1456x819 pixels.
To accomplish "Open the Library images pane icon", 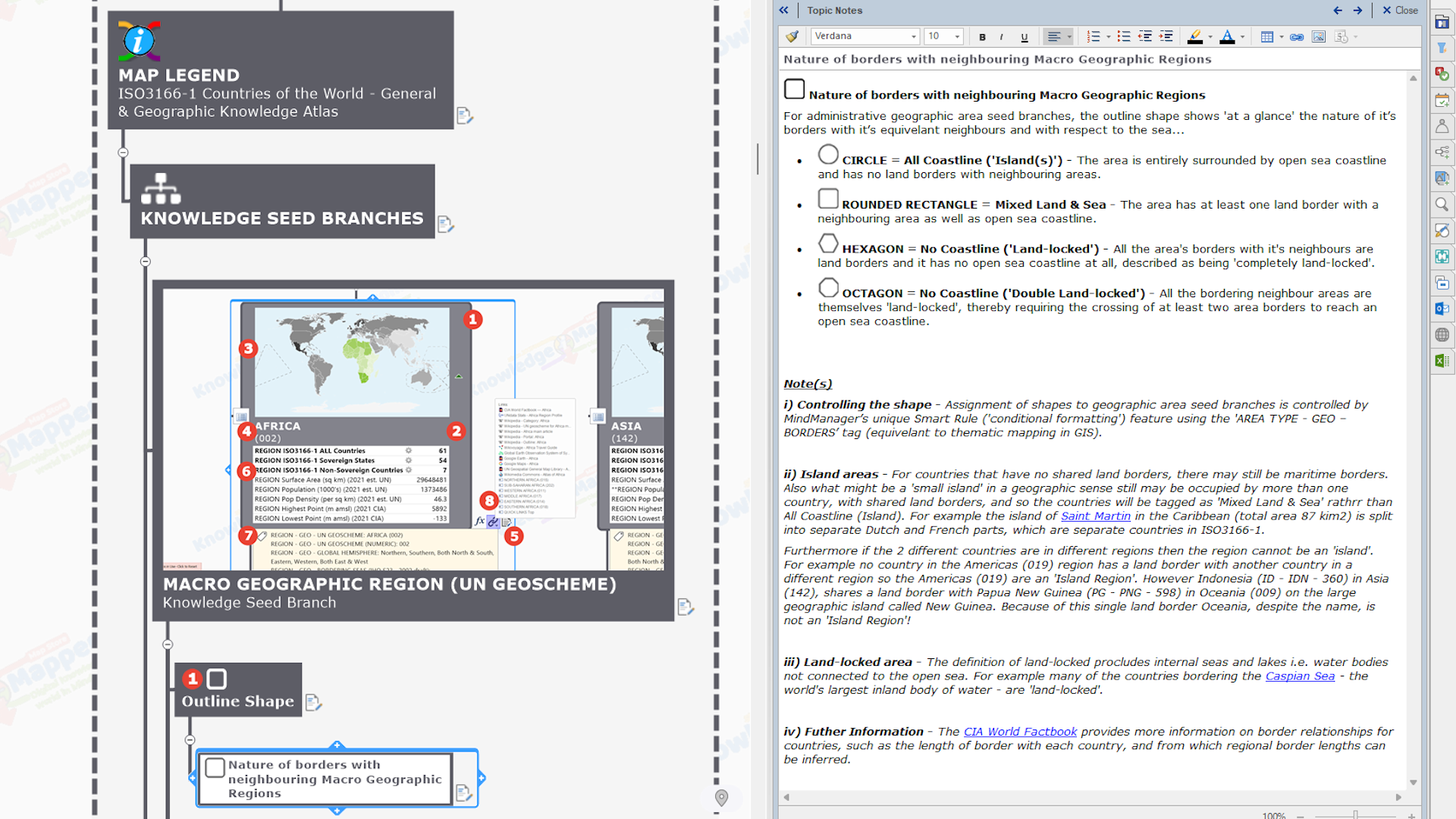I will [x=1442, y=178].
